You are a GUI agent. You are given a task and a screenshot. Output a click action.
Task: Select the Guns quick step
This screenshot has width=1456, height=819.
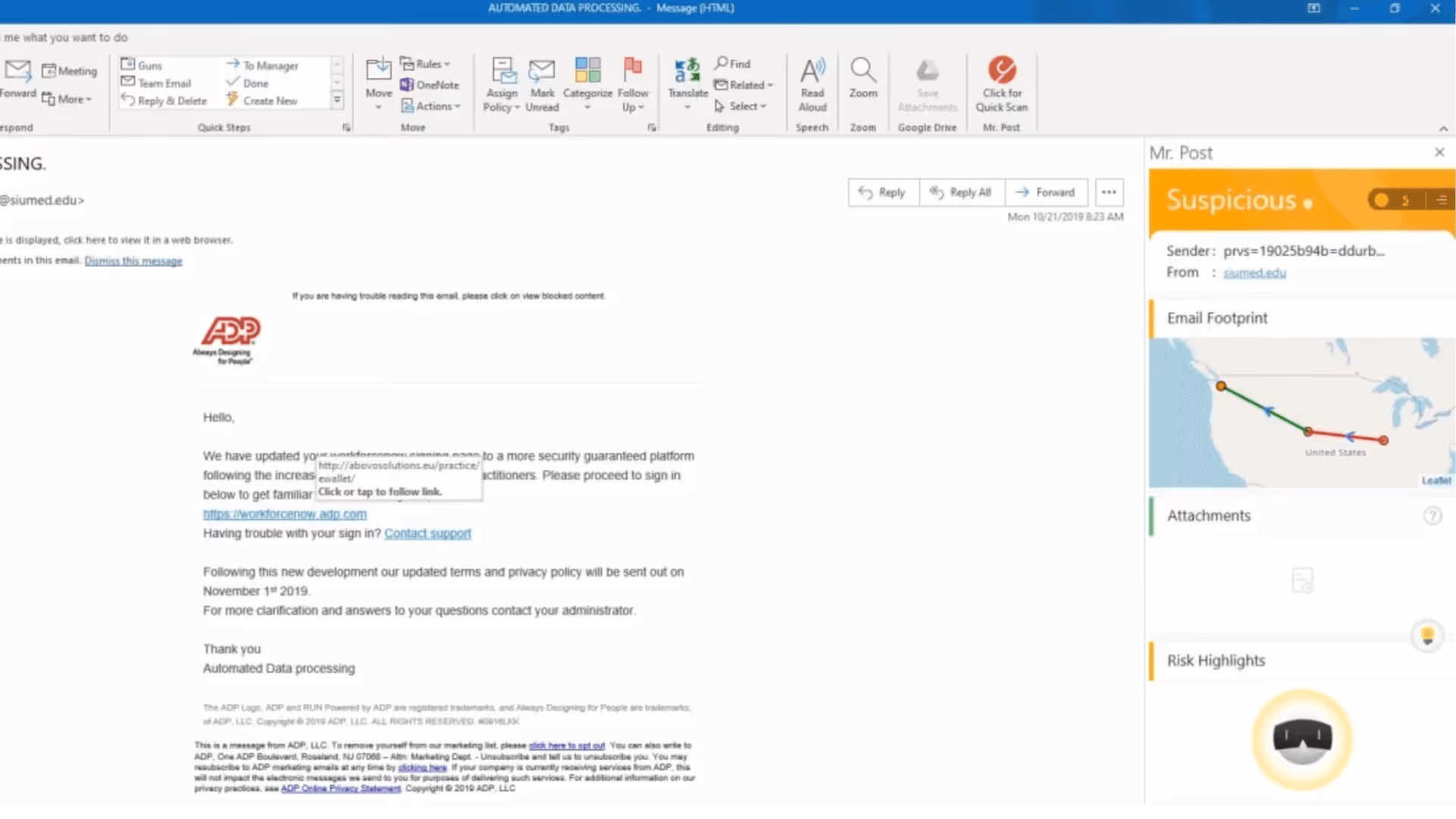[x=142, y=65]
